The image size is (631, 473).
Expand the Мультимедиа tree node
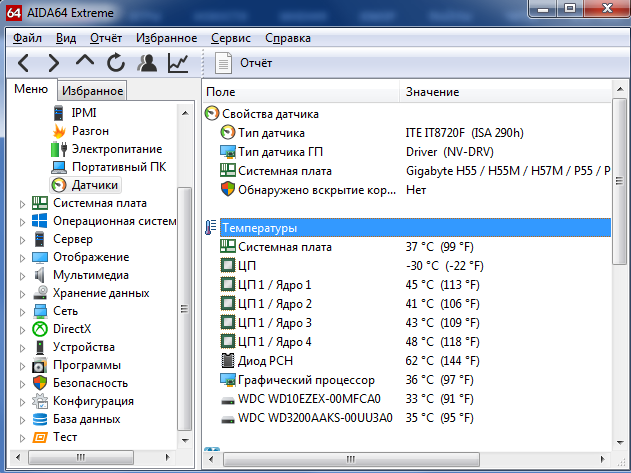coord(22,276)
